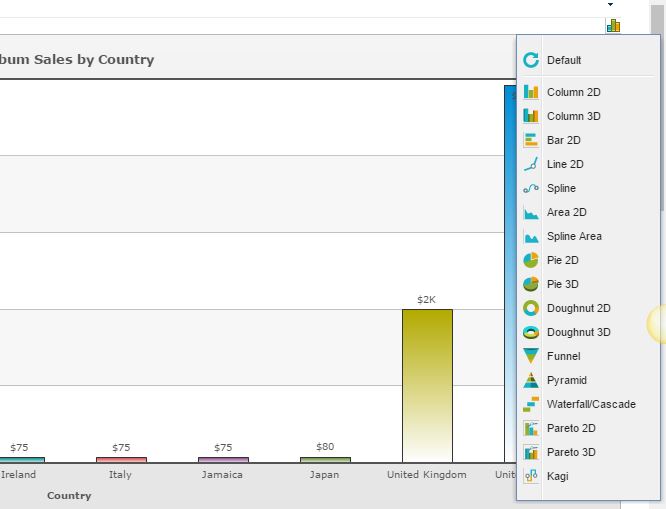The height and width of the screenshot is (509, 666).
Task: Pick Pareto 2D chart option
Action: click(570, 428)
